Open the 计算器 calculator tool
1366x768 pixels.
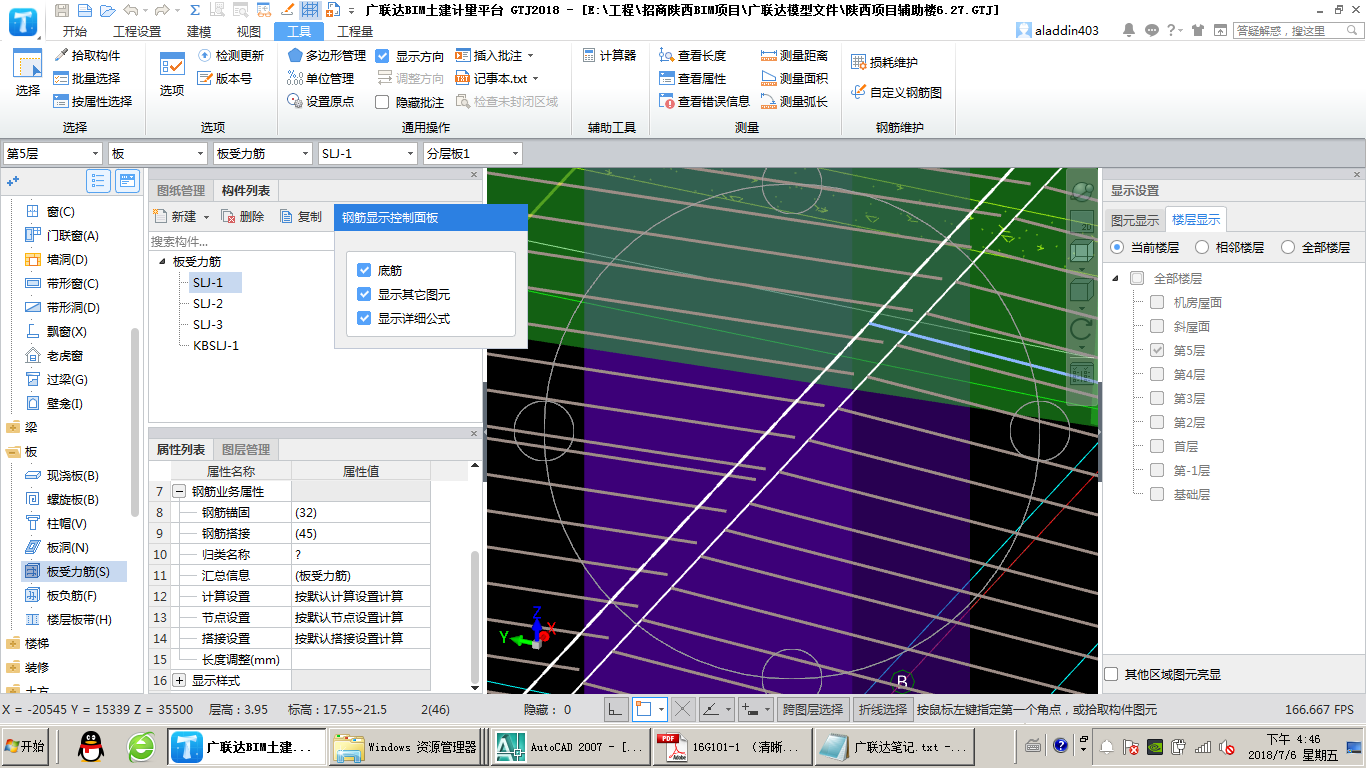click(x=609, y=56)
